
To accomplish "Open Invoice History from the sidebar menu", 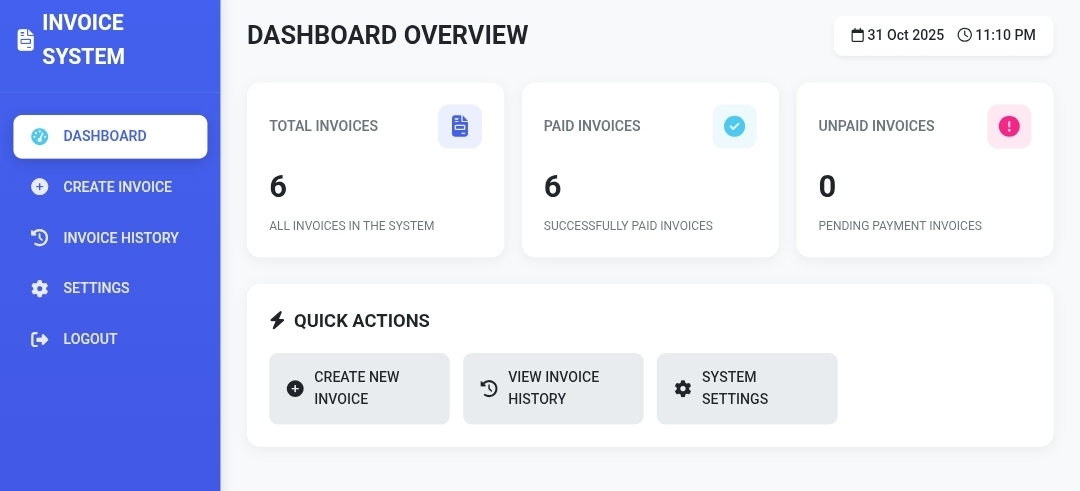I will click(x=120, y=238).
